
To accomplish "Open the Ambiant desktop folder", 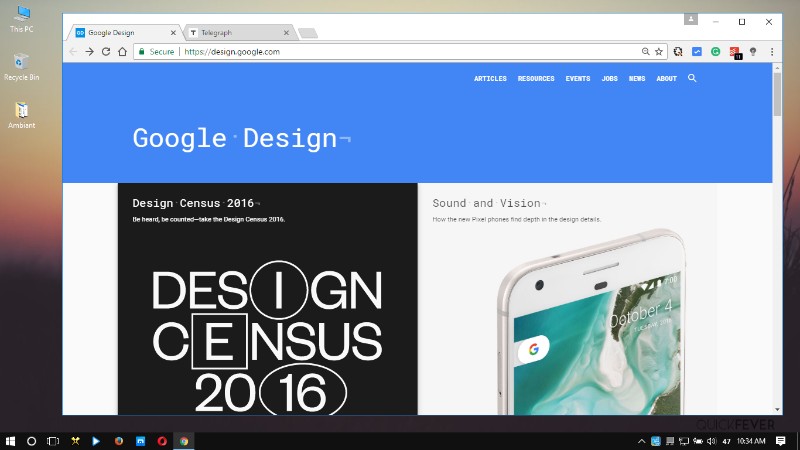I will [x=21, y=115].
